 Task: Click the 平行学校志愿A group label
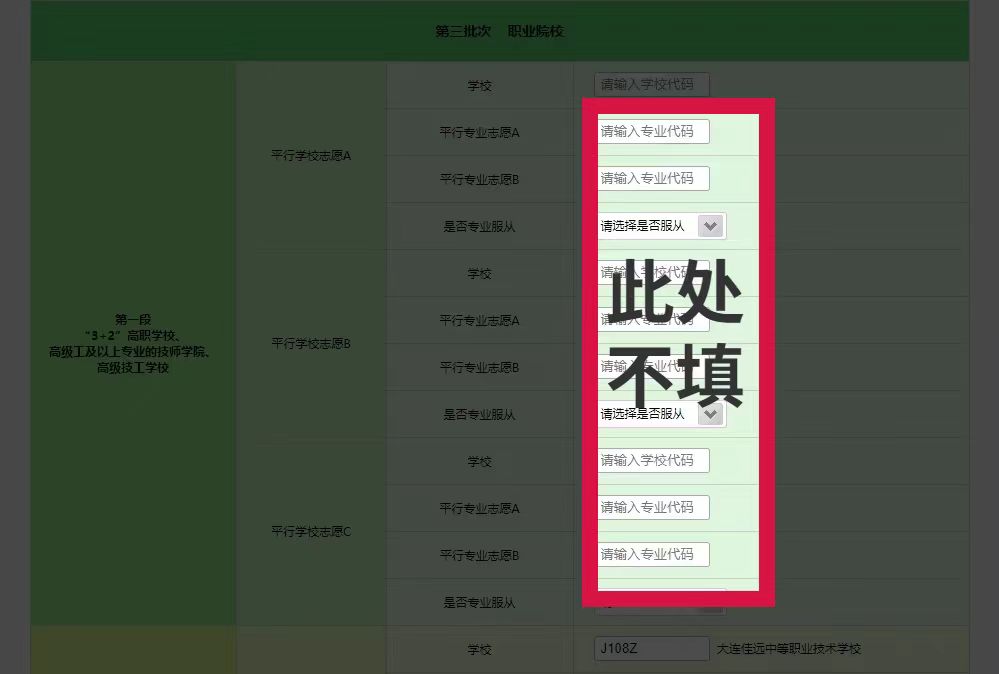coord(311,155)
